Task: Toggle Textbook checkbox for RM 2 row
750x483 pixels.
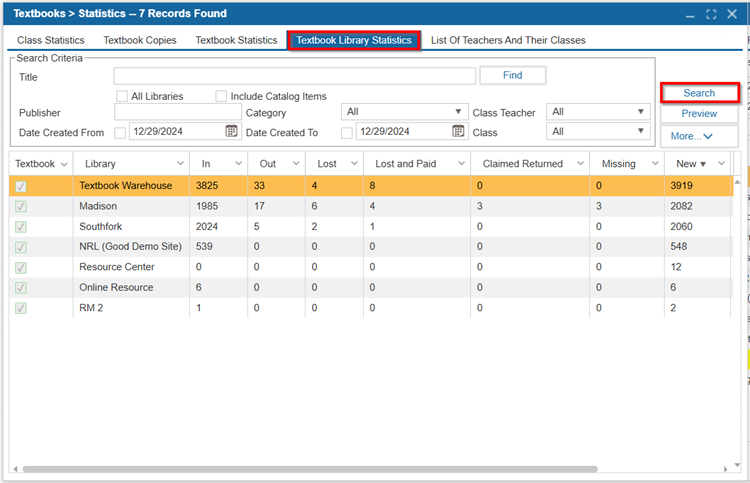Action: pos(21,308)
